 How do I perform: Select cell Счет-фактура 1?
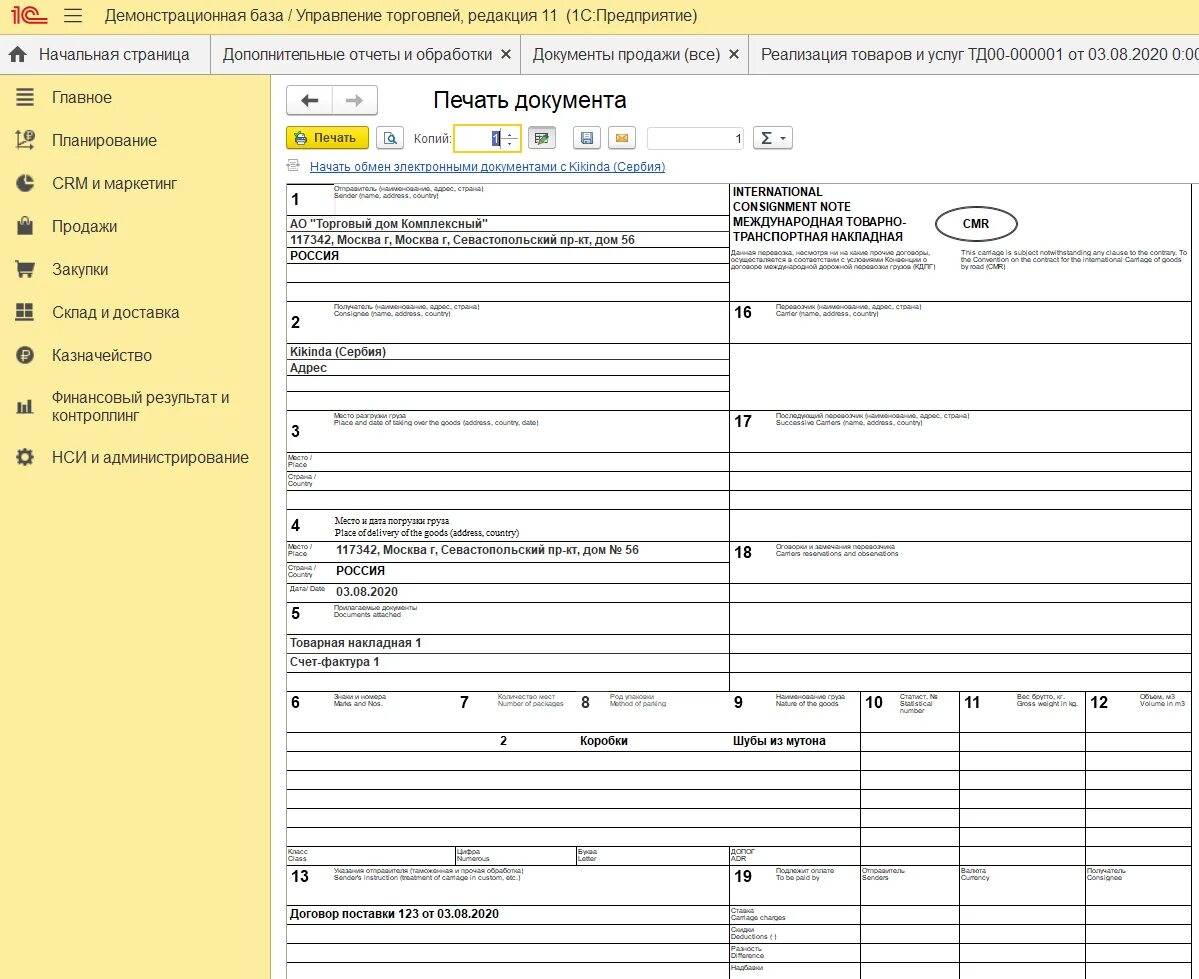(x=508, y=662)
